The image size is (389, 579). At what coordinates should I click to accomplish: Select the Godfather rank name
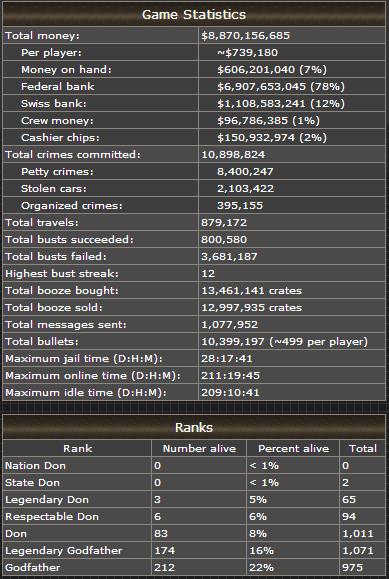pyautogui.click(x=33, y=568)
